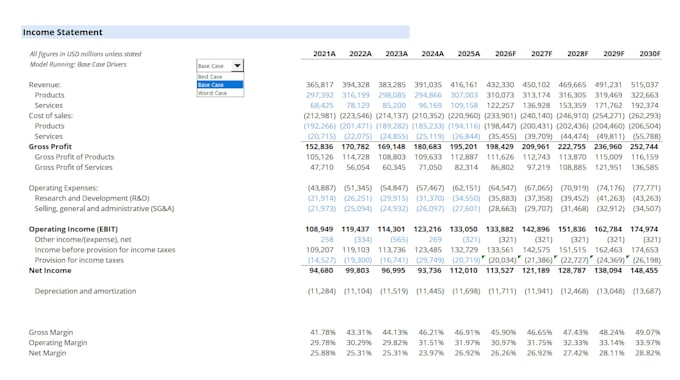Click the 2029F column header

[x=614, y=54]
